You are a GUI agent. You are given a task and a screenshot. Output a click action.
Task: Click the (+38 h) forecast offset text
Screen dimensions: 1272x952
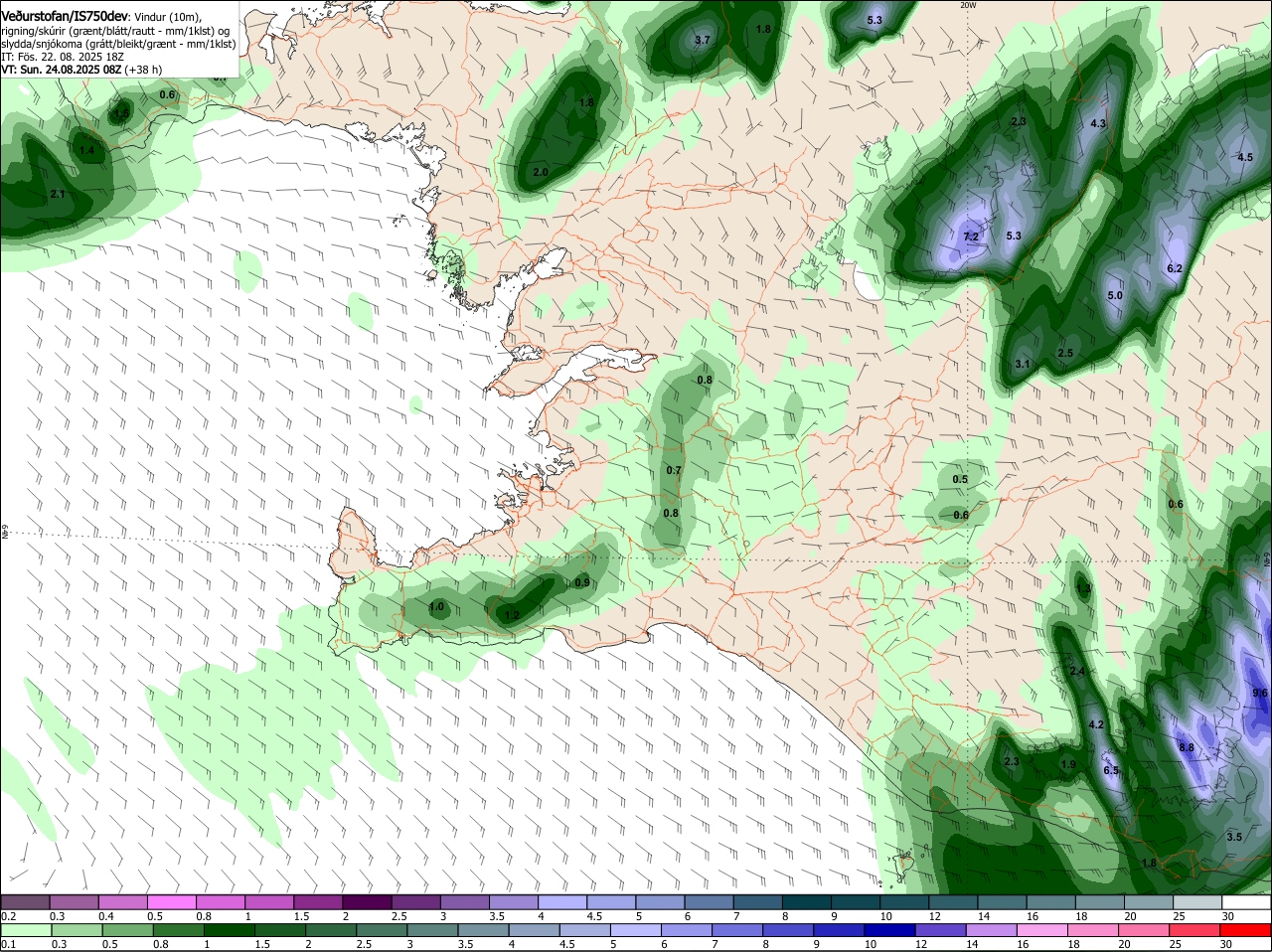click(144, 71)
